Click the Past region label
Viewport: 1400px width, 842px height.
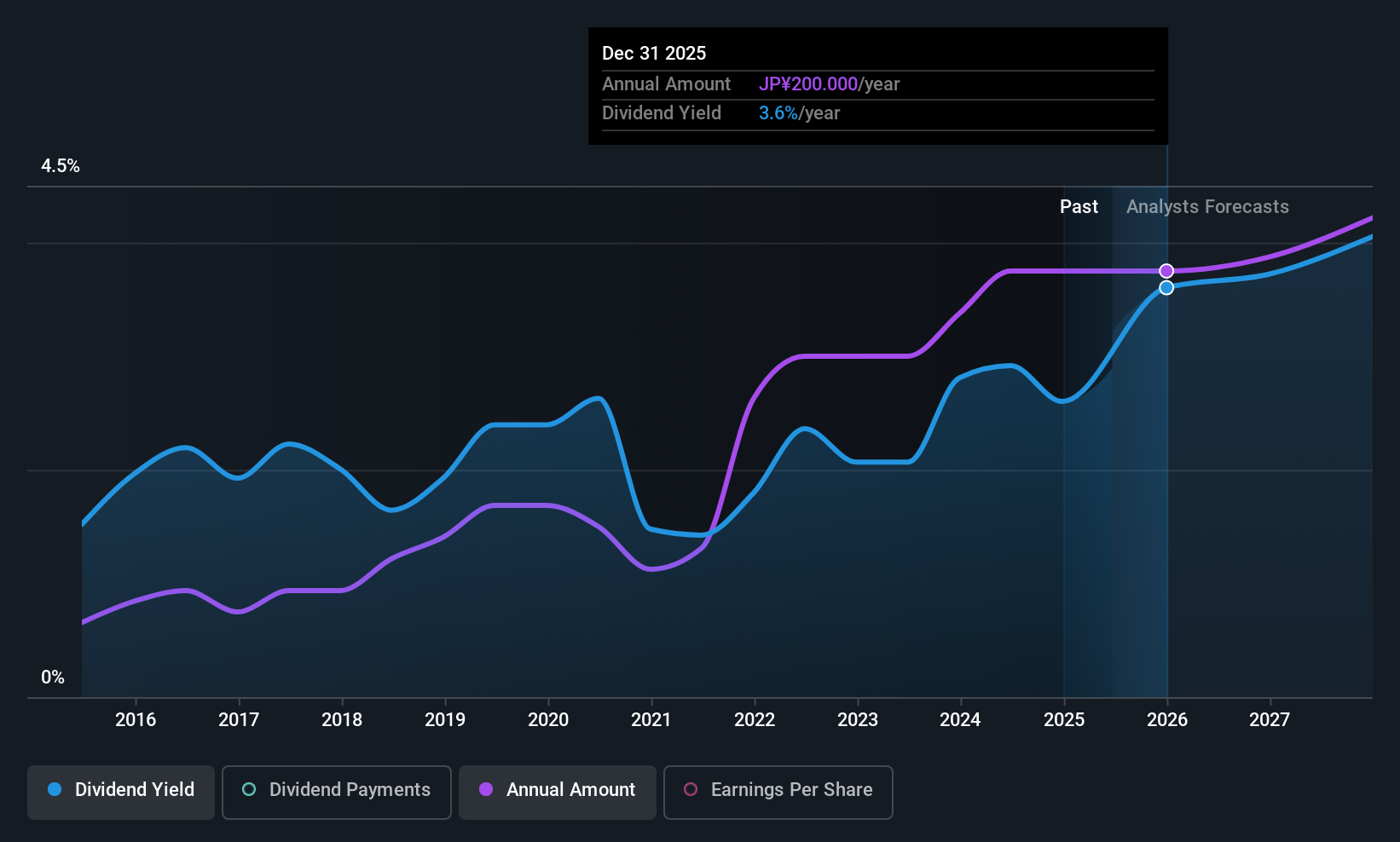tap(1079, 207)
